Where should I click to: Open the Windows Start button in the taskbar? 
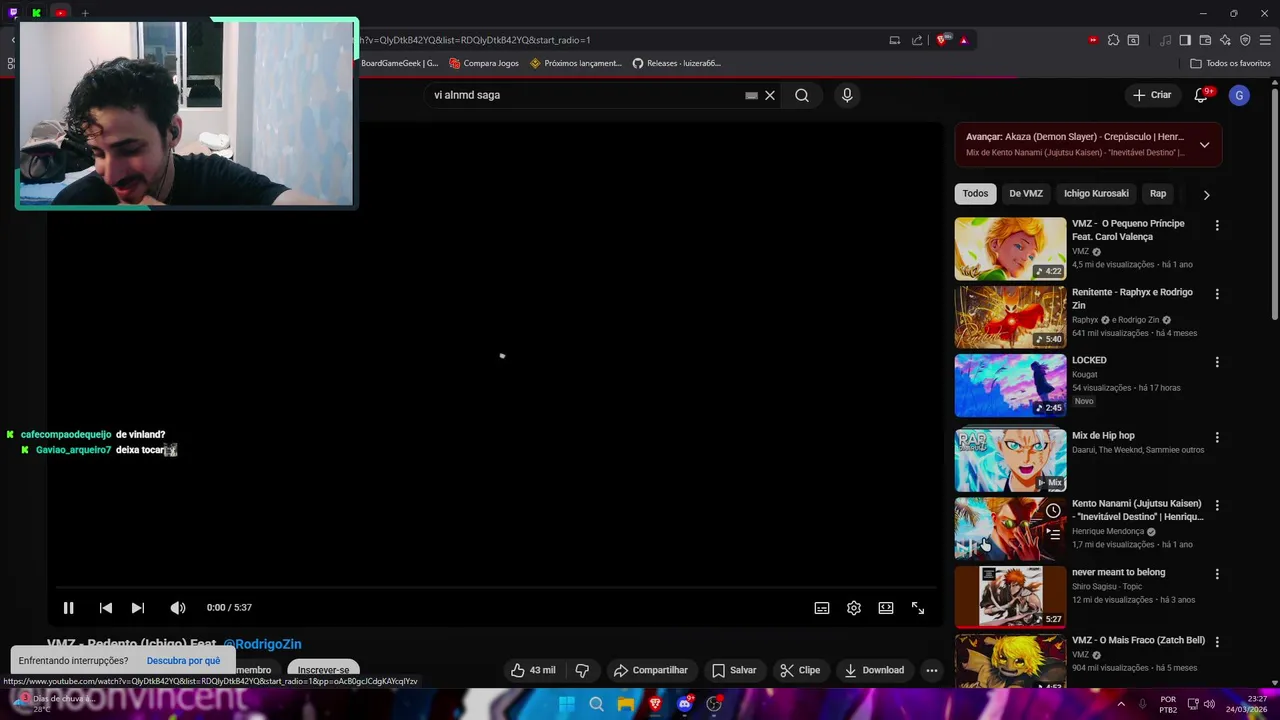click(x=567, y=704)
